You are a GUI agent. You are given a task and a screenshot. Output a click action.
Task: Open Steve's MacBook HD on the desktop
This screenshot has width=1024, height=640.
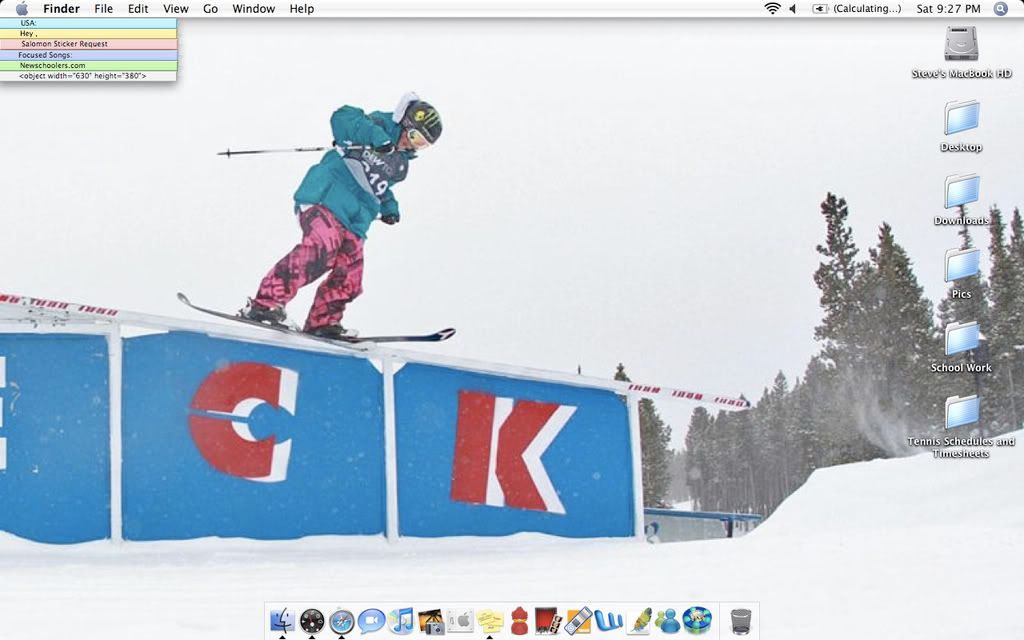(x=960, y=47)
